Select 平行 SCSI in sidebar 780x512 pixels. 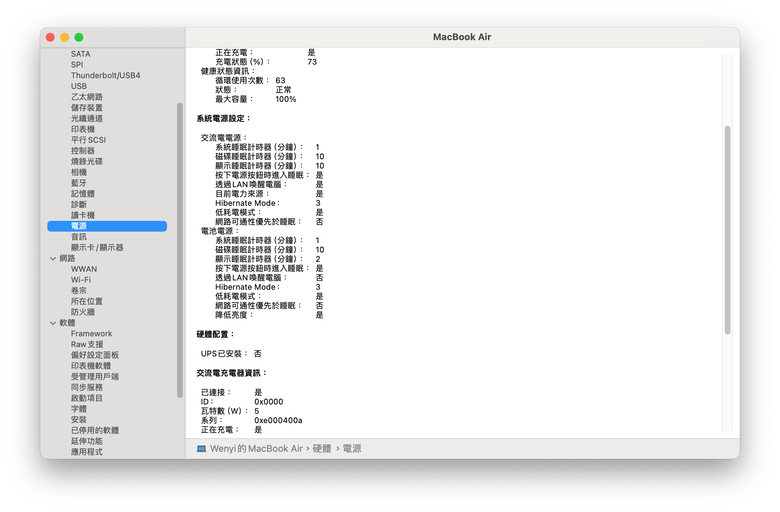click(x=88, y=140)
